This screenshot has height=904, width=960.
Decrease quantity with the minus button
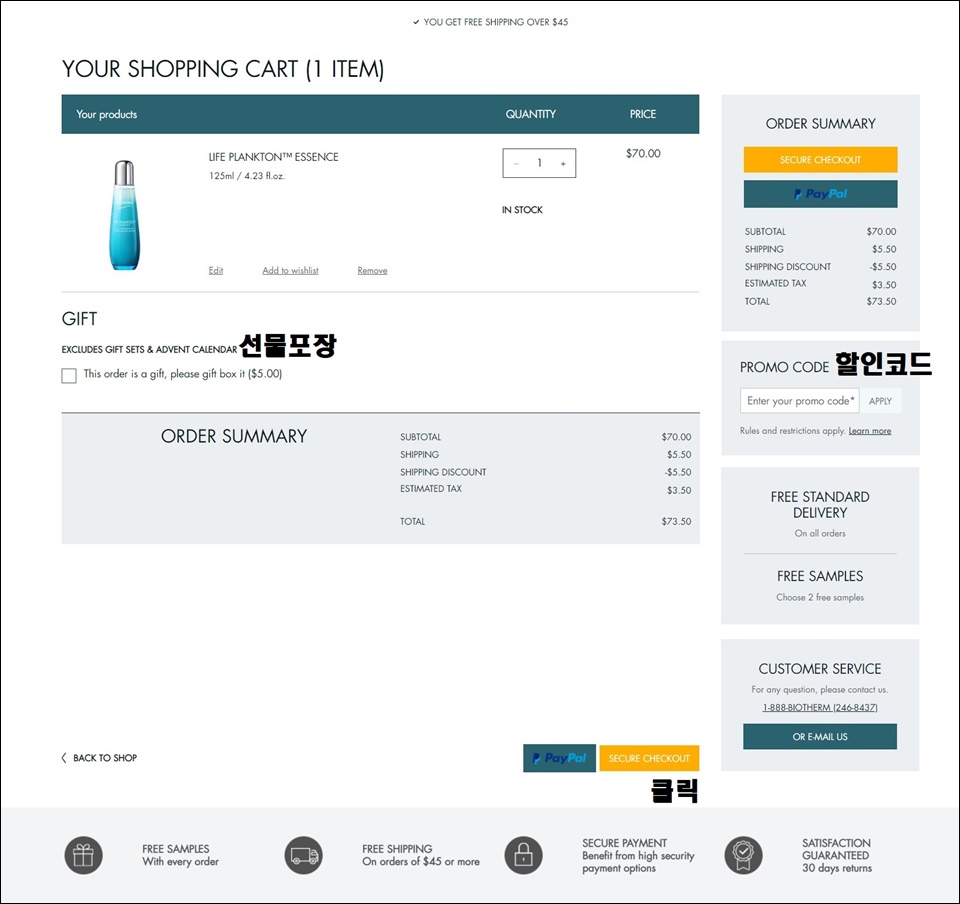pyautogui.click(x=516, y=163)
